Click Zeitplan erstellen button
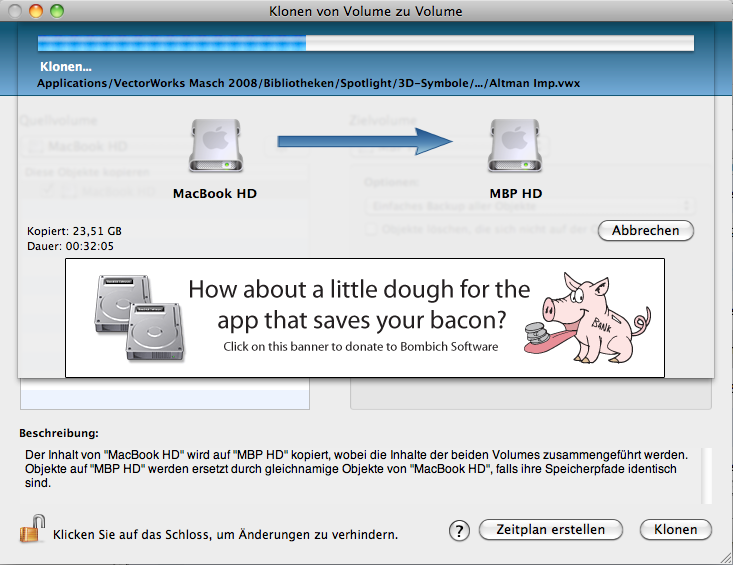Image resolution: width=733 pixels, height=565 pixels. 551,529
